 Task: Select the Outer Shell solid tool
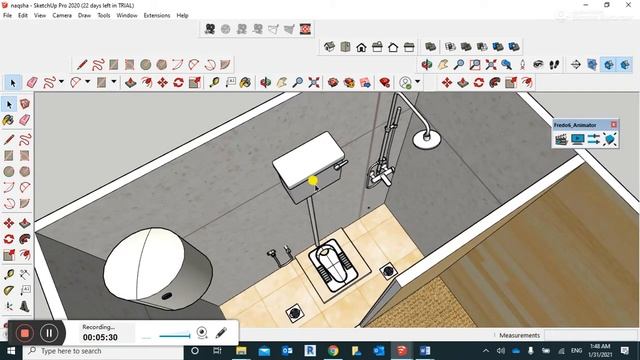click(x=430, y=47)
